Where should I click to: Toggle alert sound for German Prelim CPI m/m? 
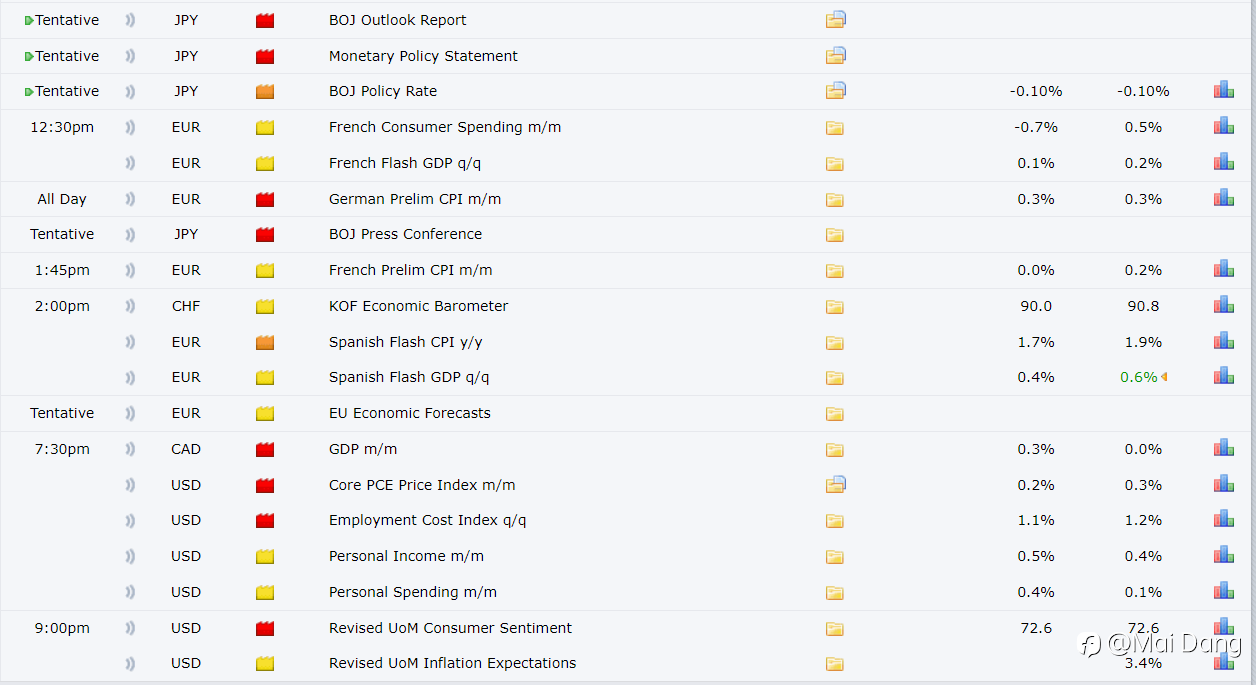pyautogui.click(x=130, y=199)
